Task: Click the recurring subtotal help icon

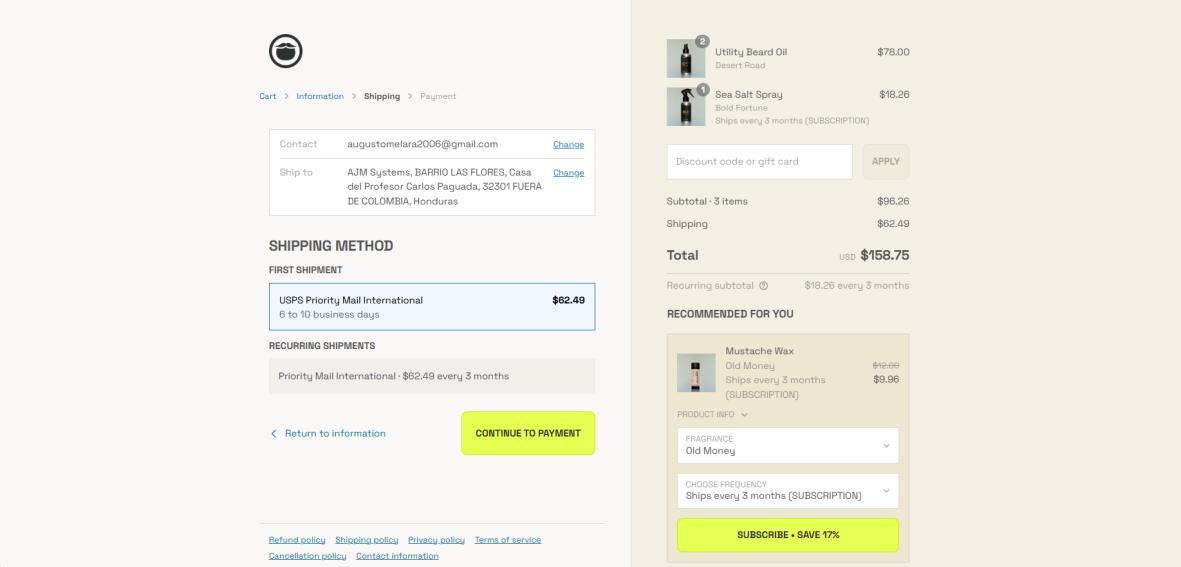Action: (x=764, y=286)
